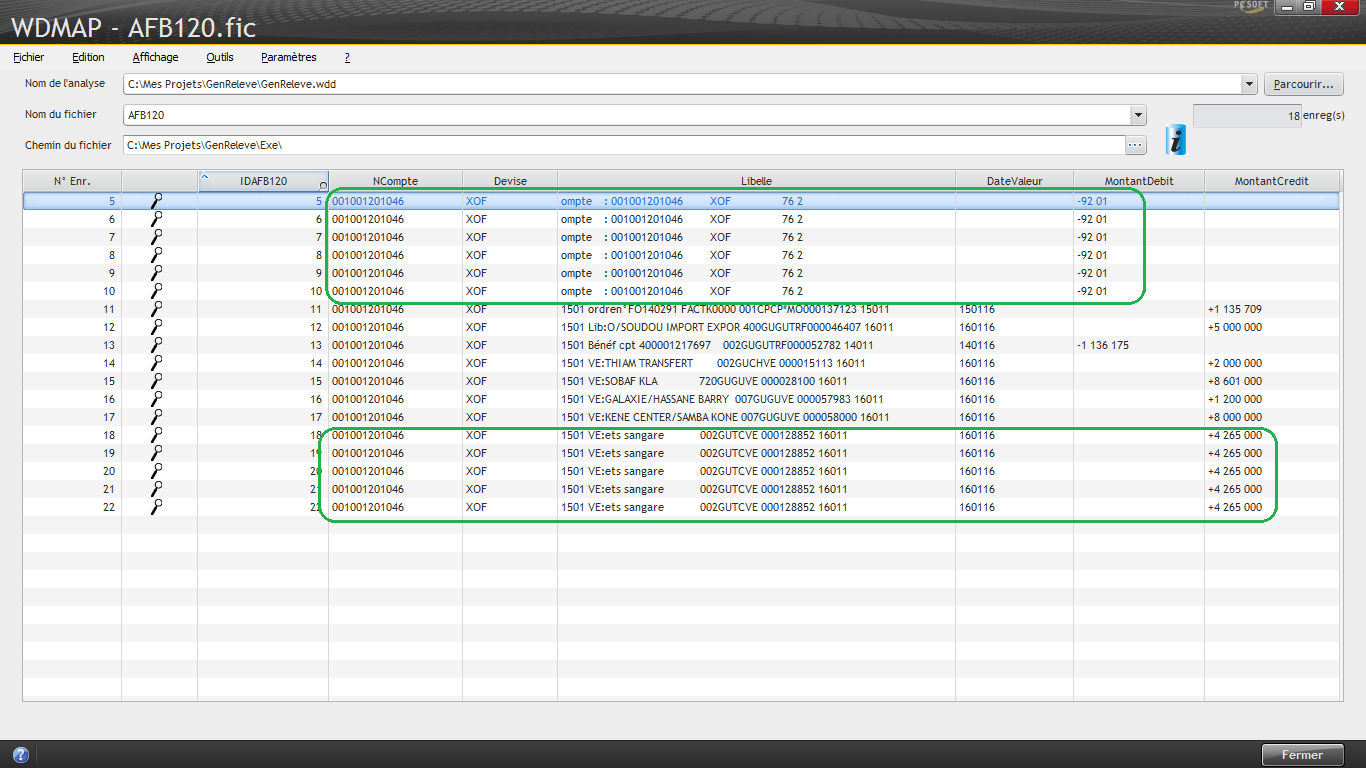Select credit +8 000 000 cell
The width and height of the screenshot is (1366, 768).
1272,417
